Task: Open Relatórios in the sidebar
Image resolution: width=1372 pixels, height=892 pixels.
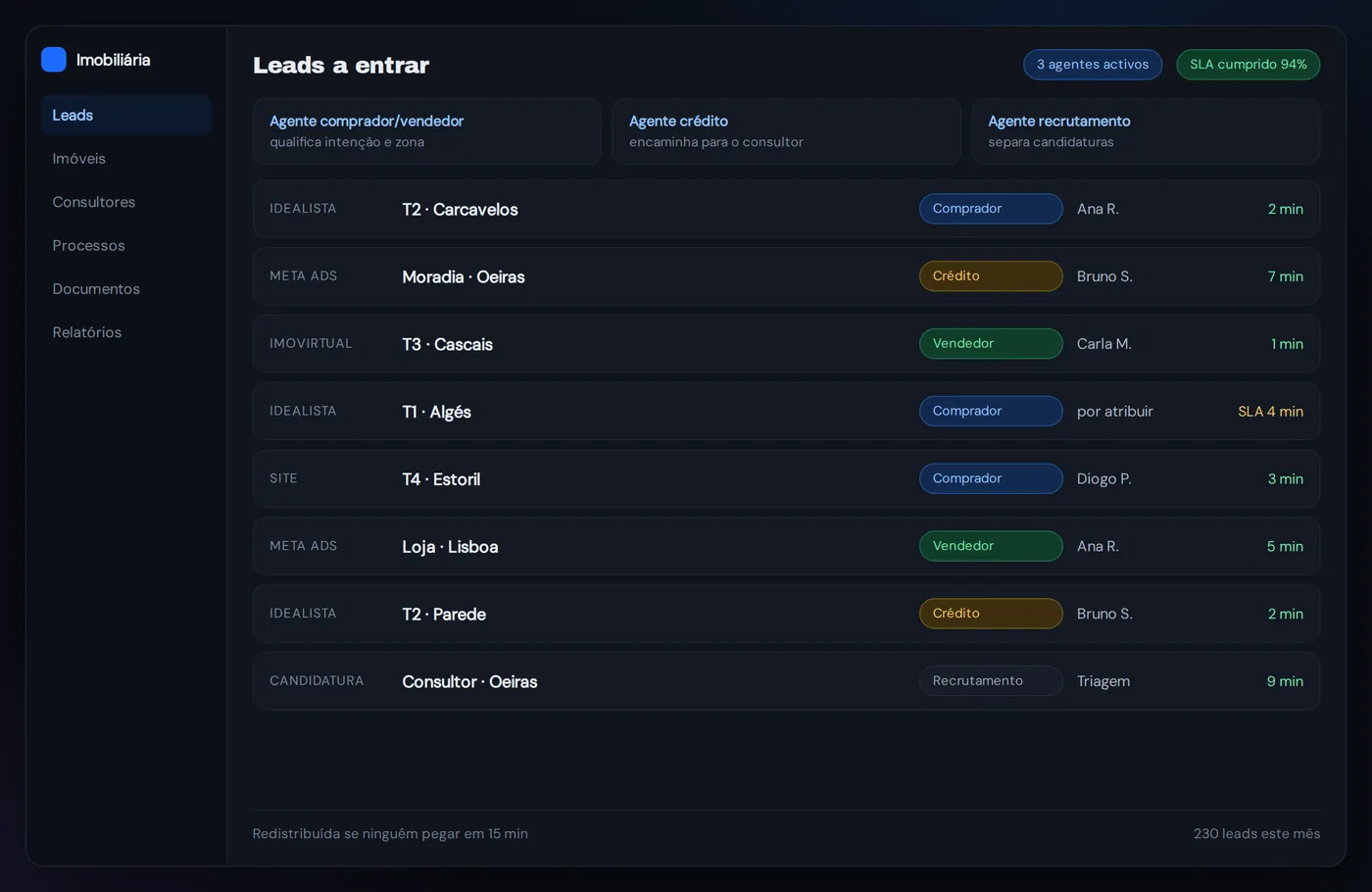Action: pos(126,332)
